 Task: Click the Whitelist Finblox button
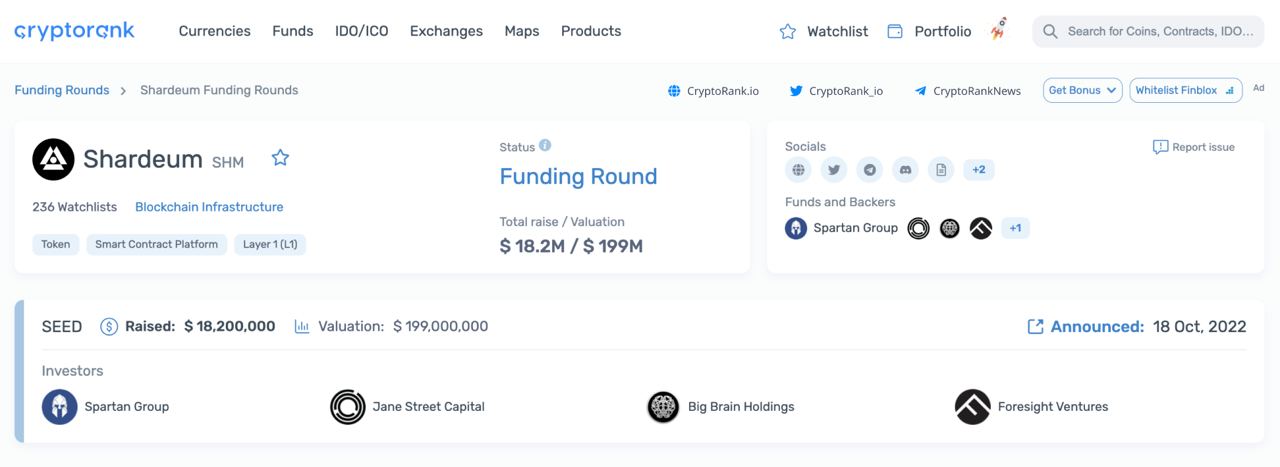point(1185,90)
